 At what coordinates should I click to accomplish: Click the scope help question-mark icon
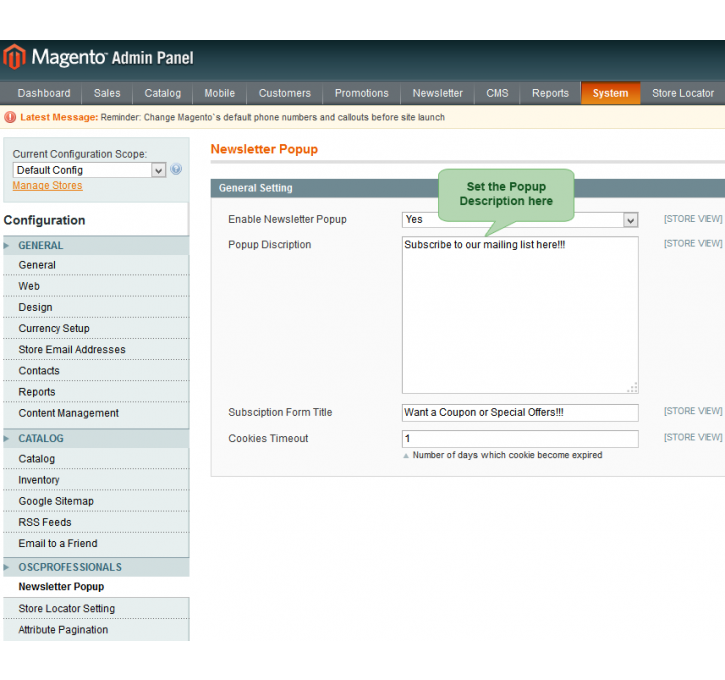[x=176, y=169]
